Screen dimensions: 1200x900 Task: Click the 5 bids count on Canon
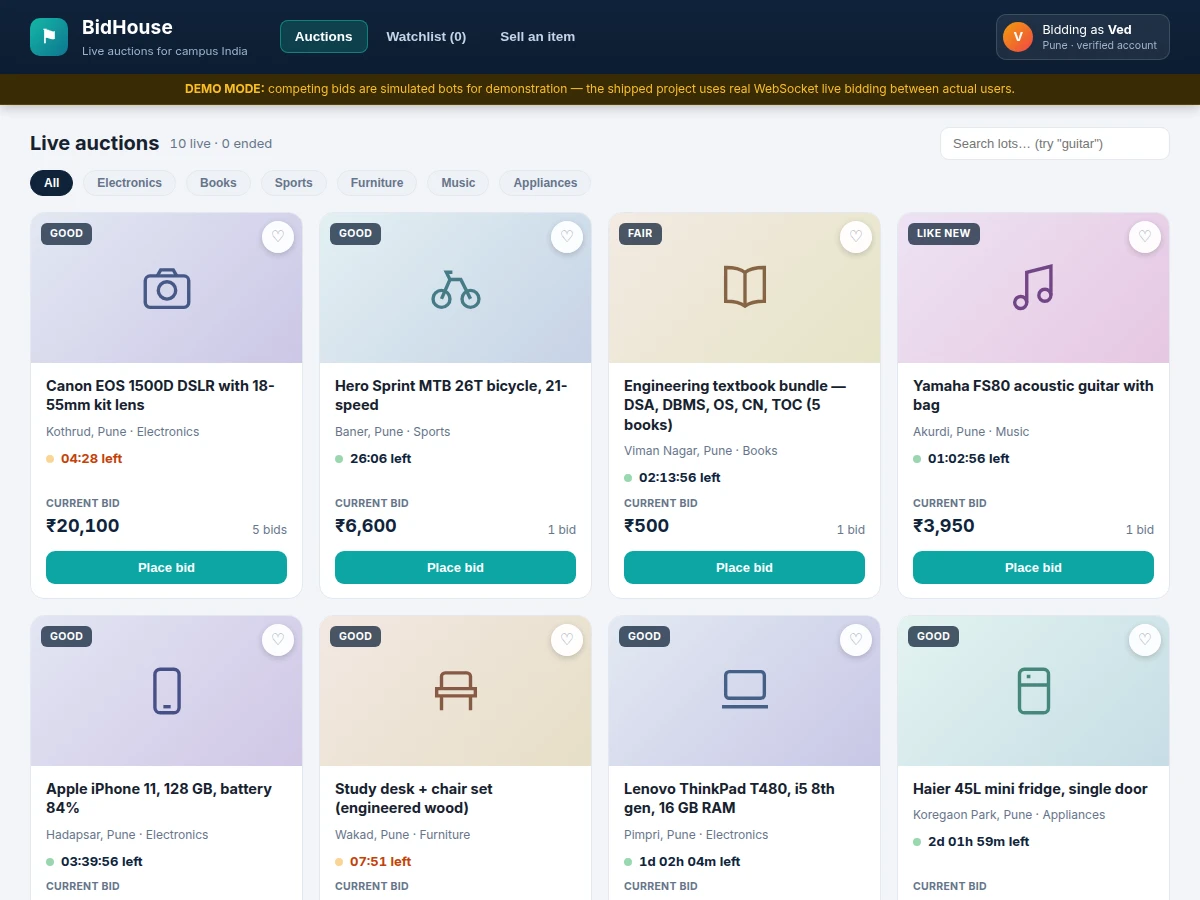point(269,530)
